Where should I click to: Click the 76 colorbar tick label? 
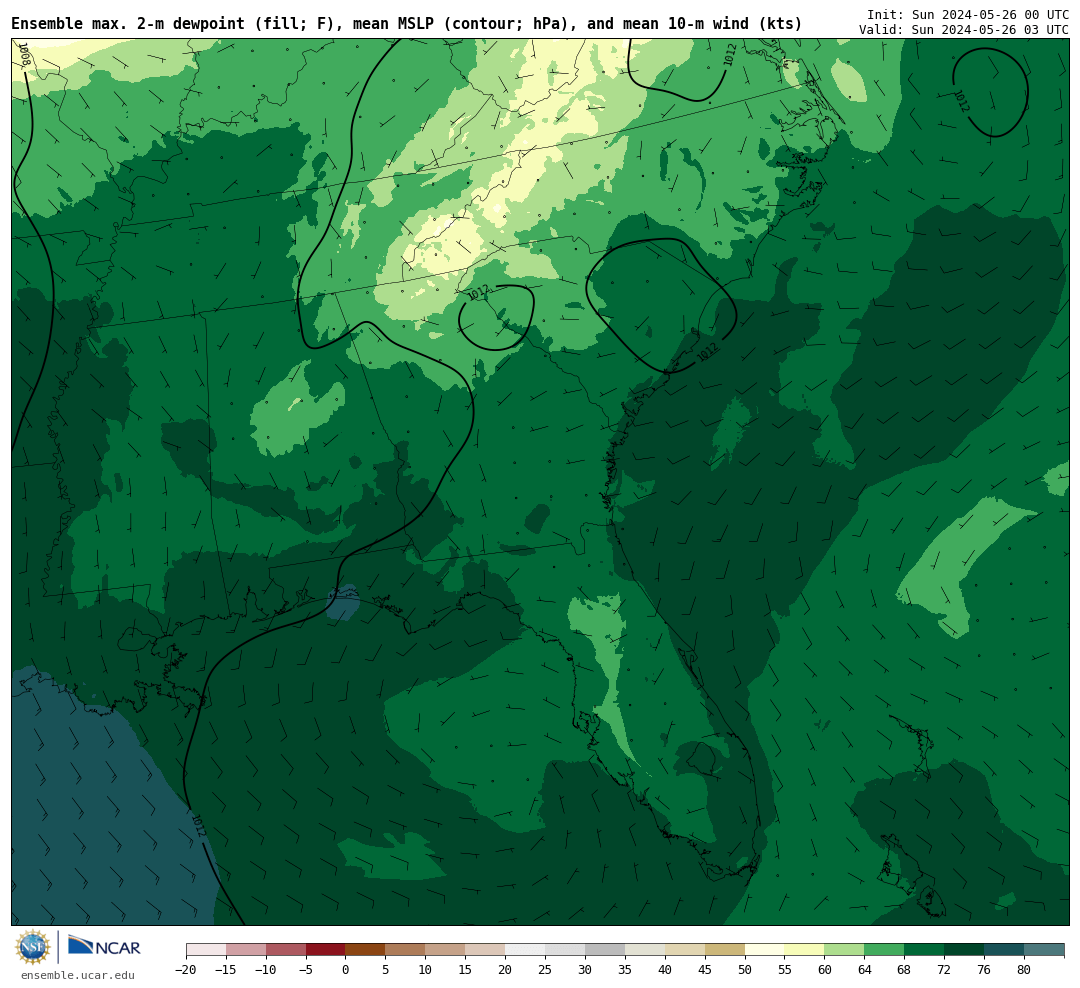tap(984, 970)
